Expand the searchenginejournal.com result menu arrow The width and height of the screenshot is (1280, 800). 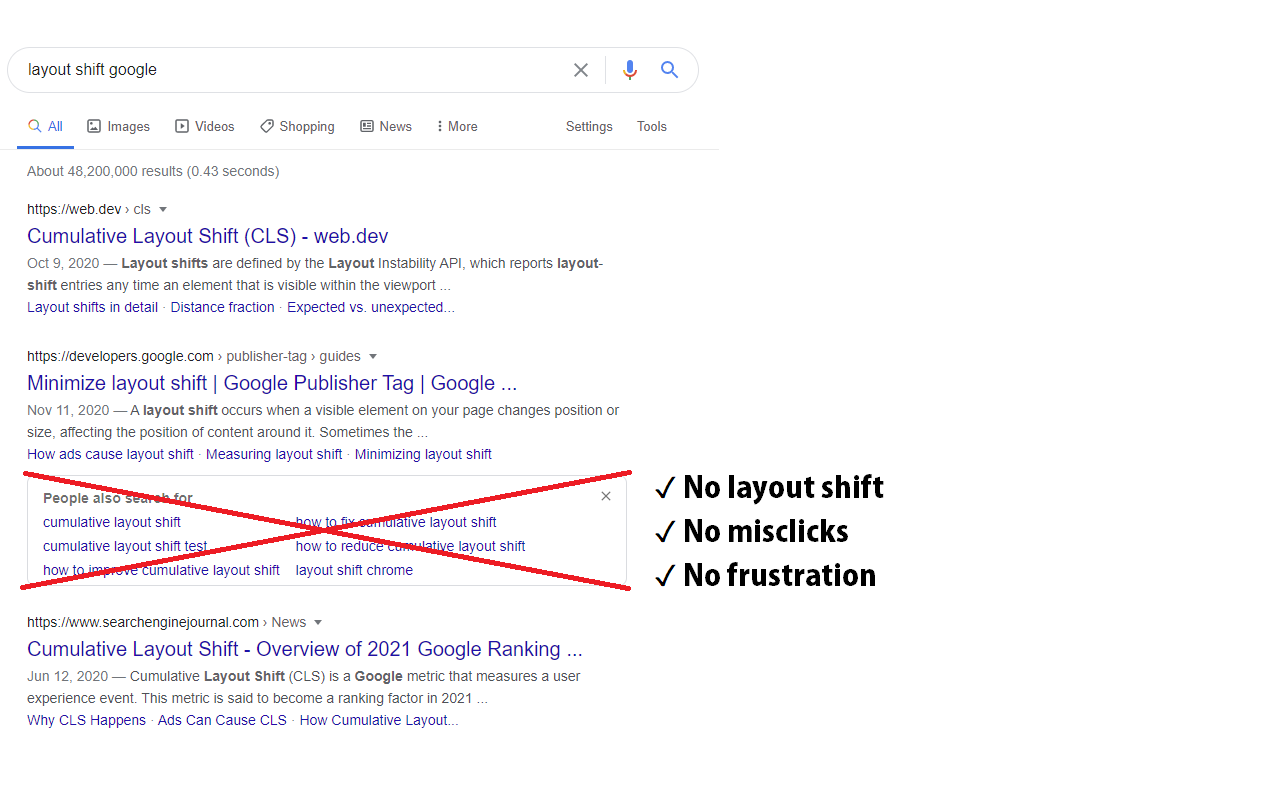pos(318,621)
